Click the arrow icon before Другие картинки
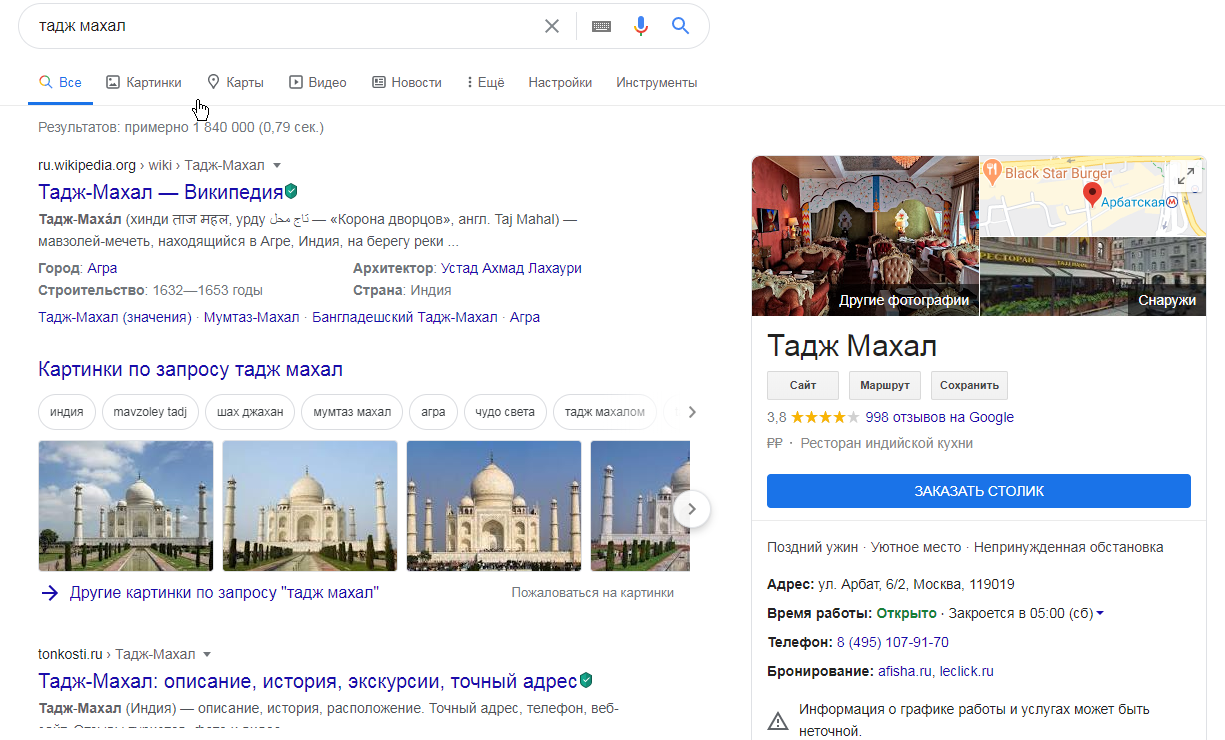Viewport: 1225px width, 740px height. [50, 593]
